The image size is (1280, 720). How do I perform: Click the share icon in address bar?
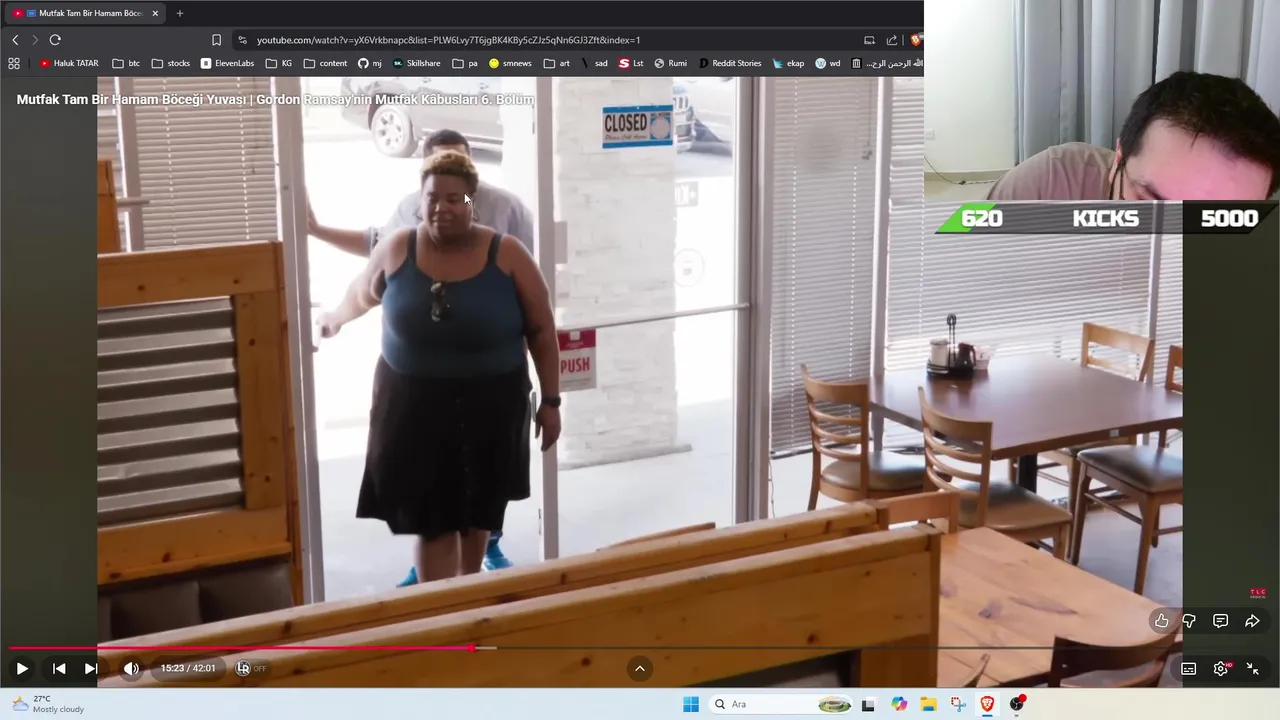click(892, 40)
